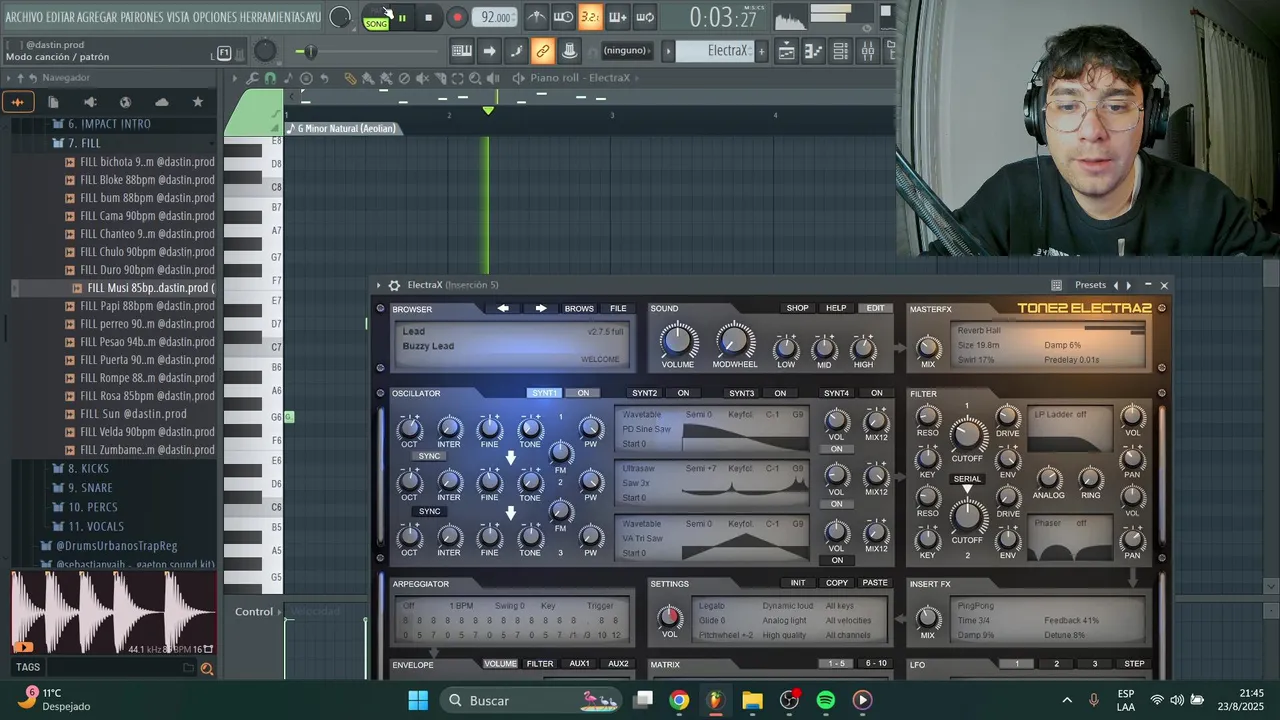Open the (ninguno) snap dropdown
Viewport: 1280px width, 720px height.
point(627,51)
